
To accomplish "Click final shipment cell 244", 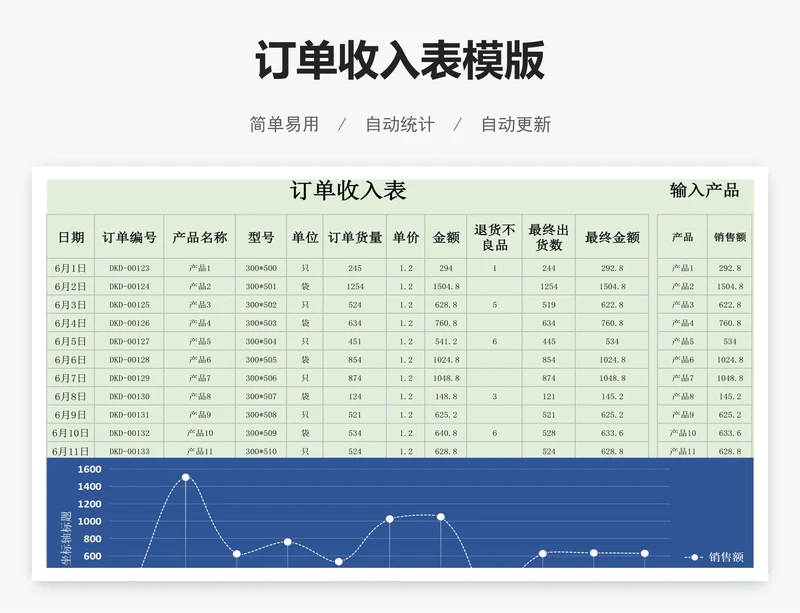I will pos(549,268).
